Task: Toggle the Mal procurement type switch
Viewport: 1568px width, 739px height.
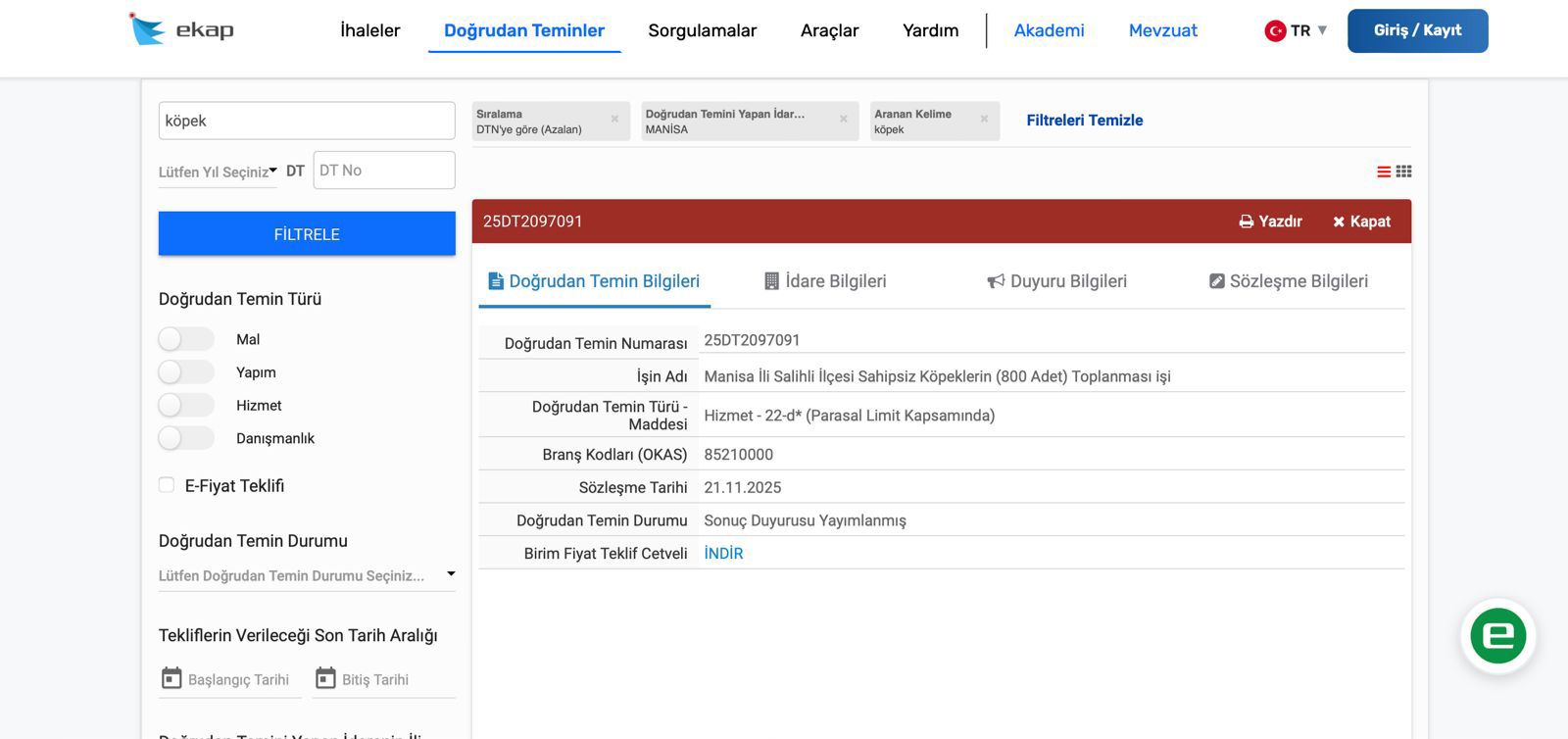Action: point(185,339)
